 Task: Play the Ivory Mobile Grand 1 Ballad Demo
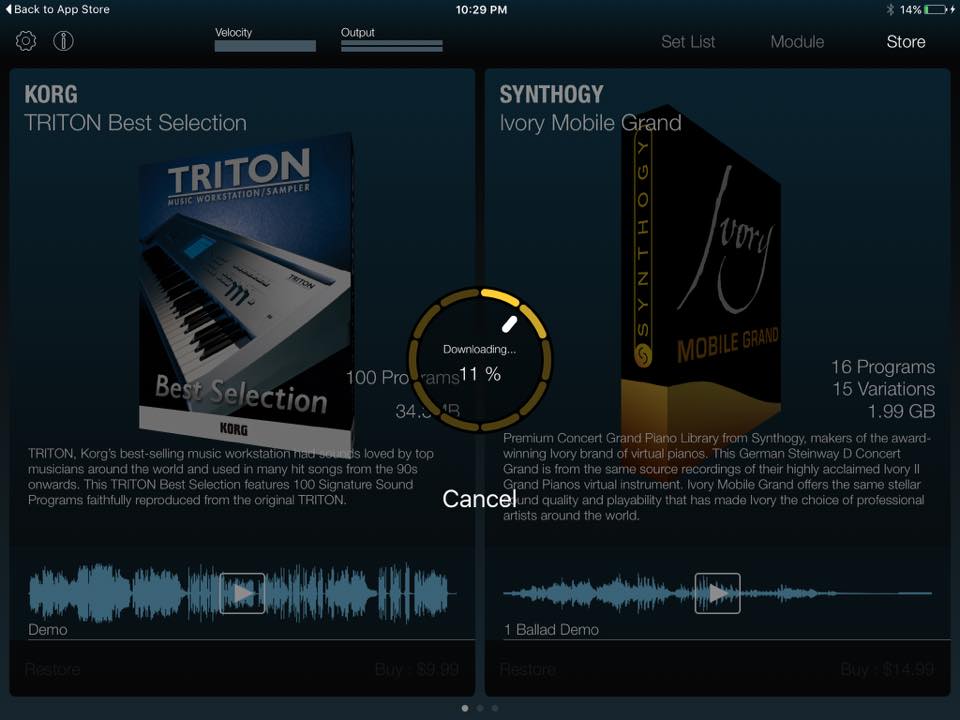pyautogui.click(x=717, y=590)
